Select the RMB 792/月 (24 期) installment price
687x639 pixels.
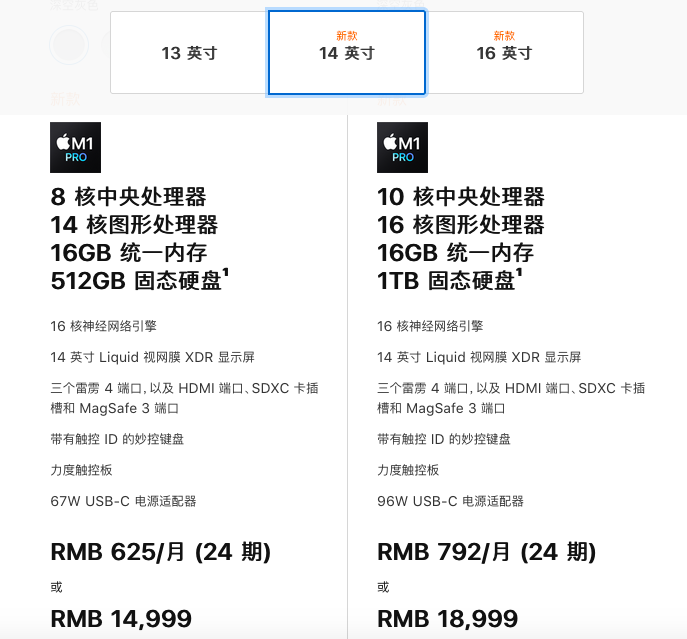(486, 552)
